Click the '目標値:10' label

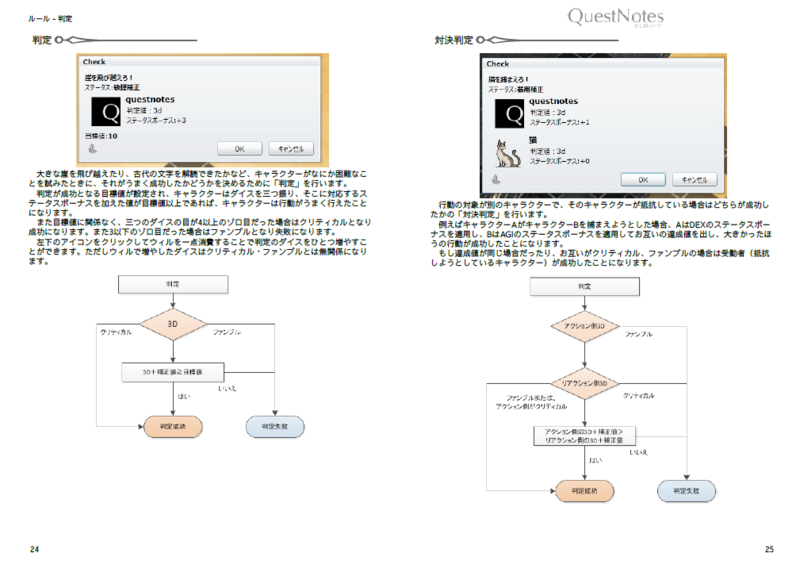coord(101,136)
